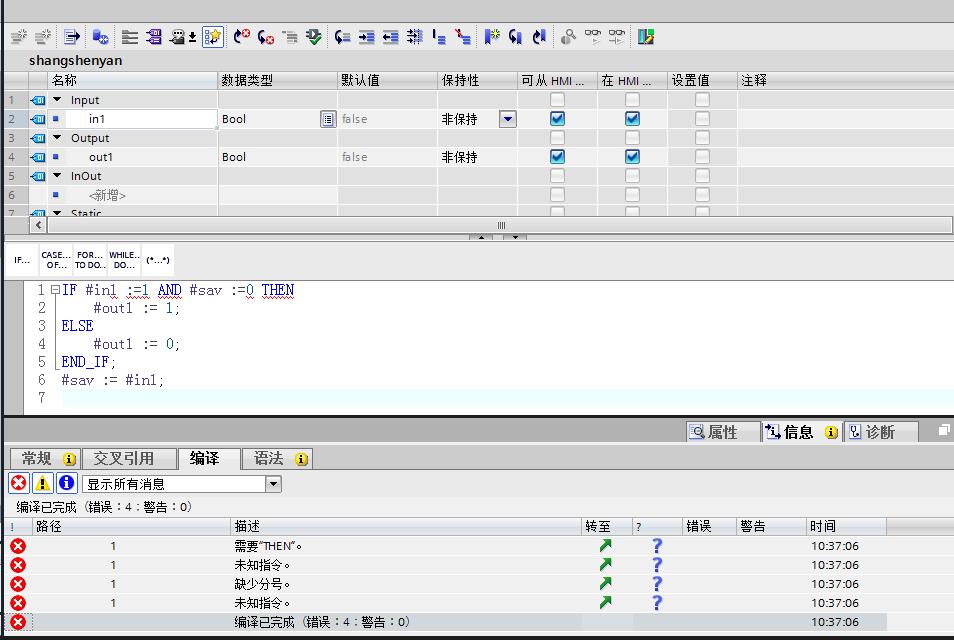The image size is (954, 640).
Task: Insert a (*...*) comment block
Action: (158, 260)
